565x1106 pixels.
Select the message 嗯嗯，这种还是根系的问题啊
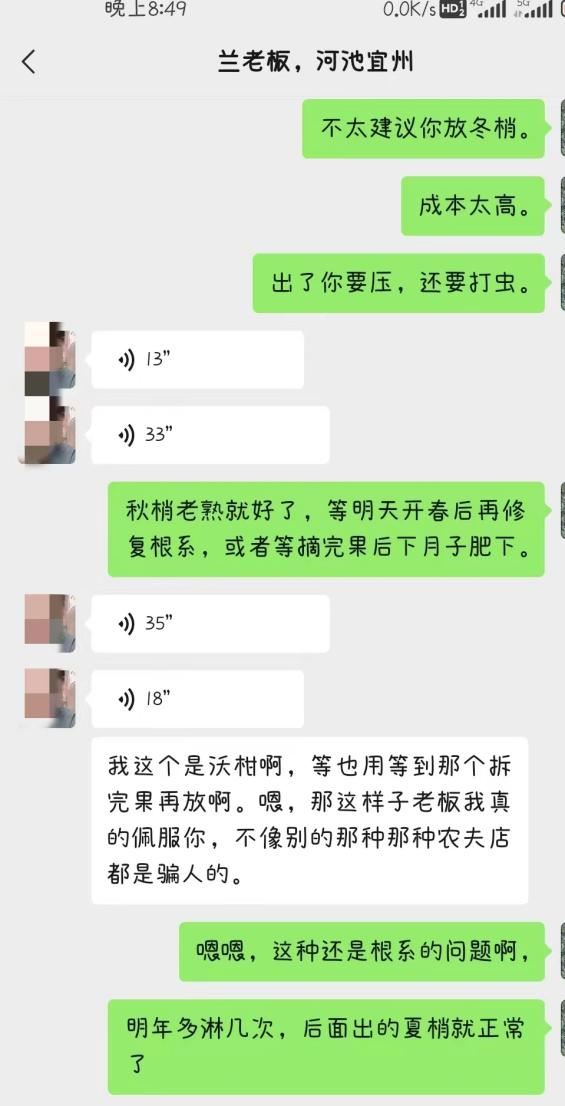pos(363,952)
